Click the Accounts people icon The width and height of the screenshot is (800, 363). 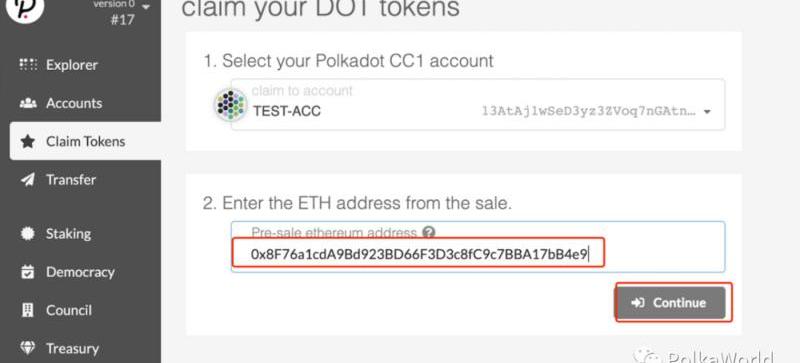28,103
